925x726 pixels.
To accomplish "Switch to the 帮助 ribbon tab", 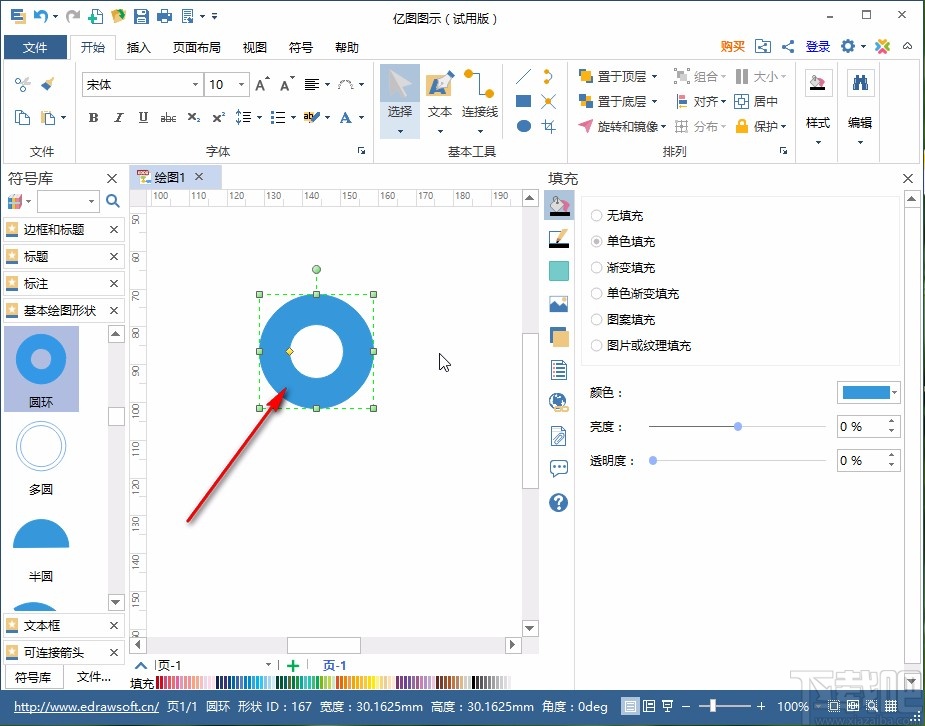I will pos(347,47).
